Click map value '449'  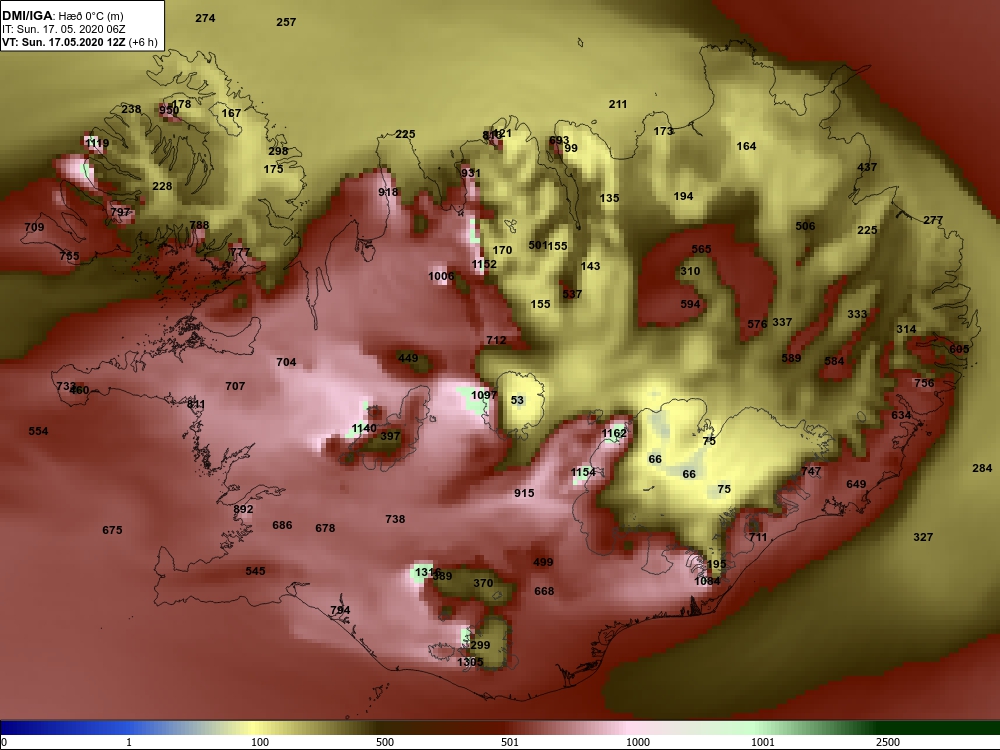coord(408,358)
